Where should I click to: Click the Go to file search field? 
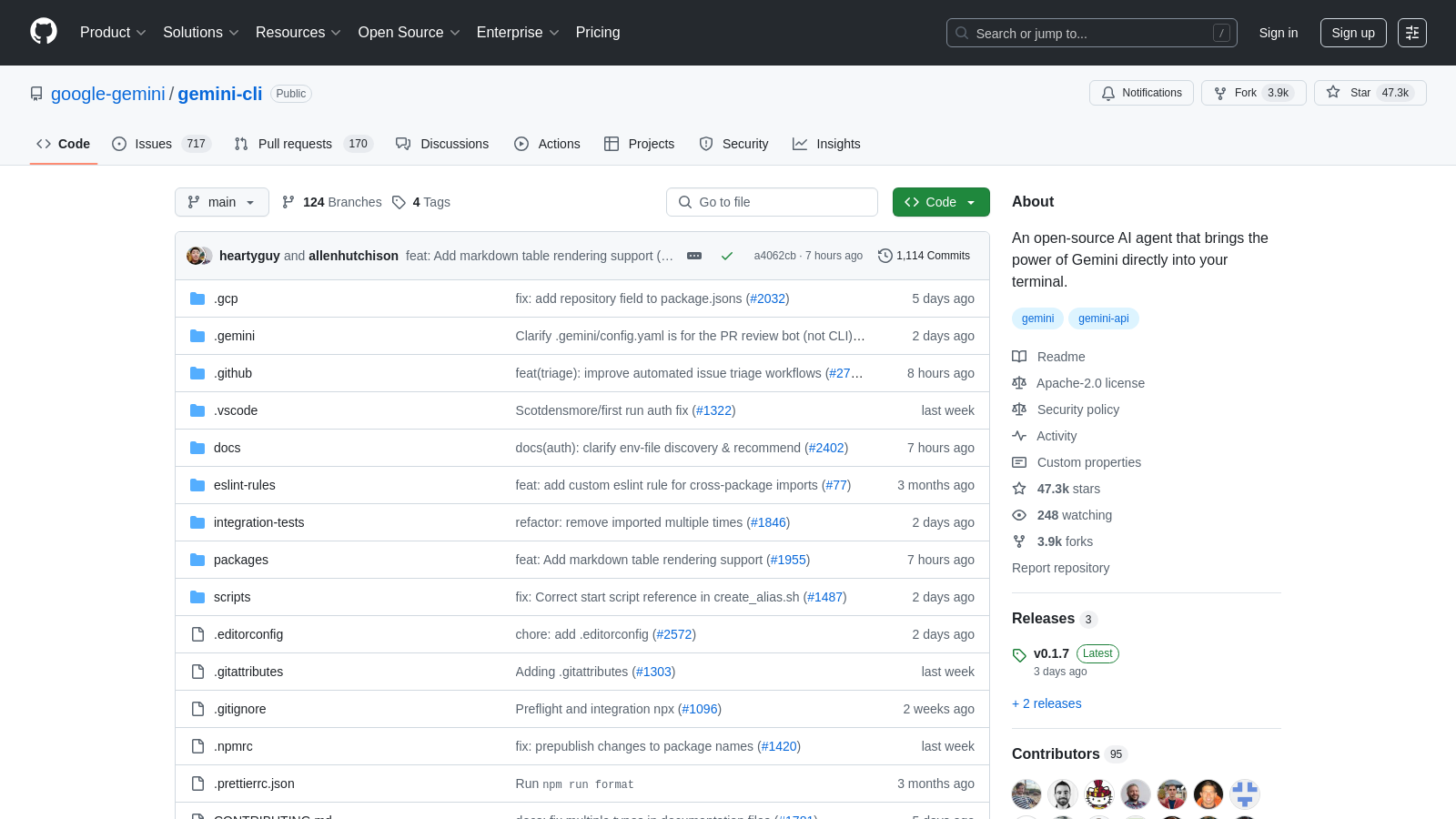click(x=772, y=202)
